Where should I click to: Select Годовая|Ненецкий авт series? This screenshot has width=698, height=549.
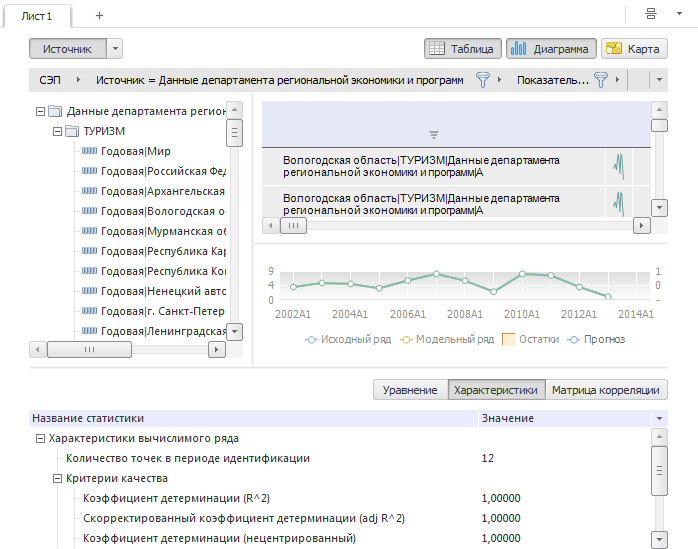(163, 292)
